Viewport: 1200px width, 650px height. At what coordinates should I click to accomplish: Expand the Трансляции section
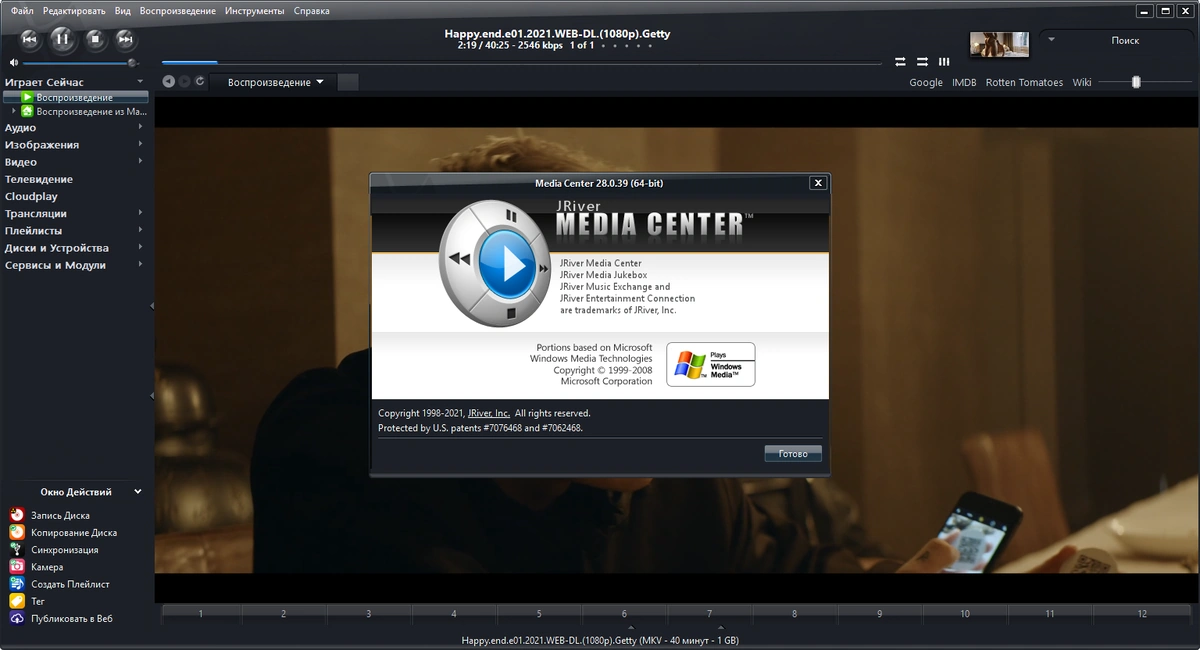[140, 214]
